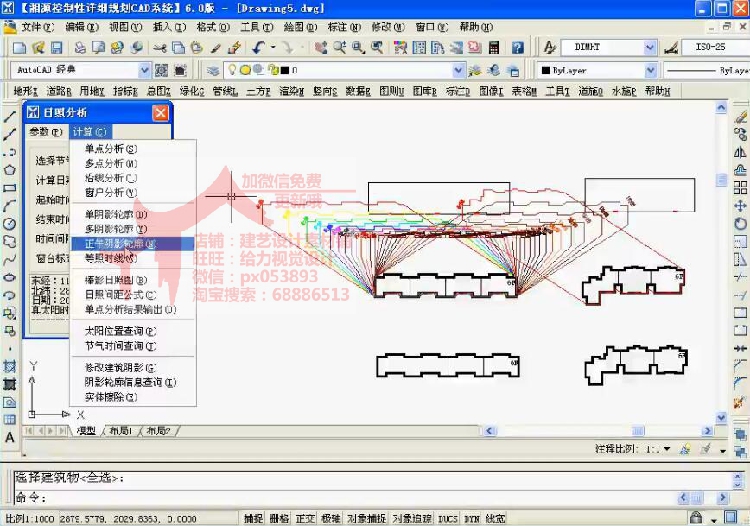Expand the layer selection dropdown
The height and width of the screenshot is (526, 750).
coord(458,70)
